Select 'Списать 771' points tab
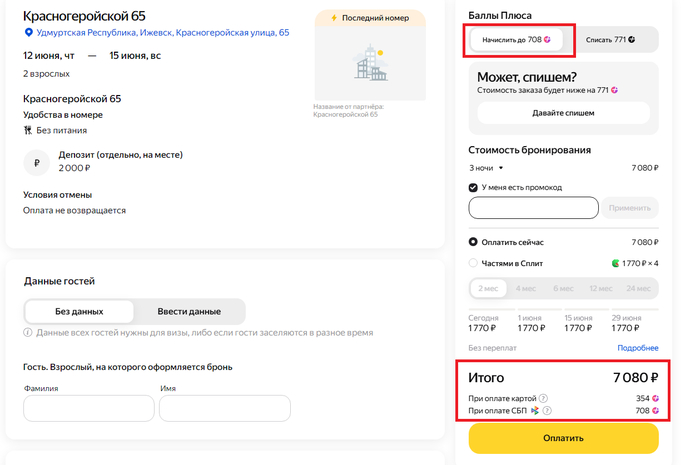Viewport: 700px width, 465px height. (609, 40)
